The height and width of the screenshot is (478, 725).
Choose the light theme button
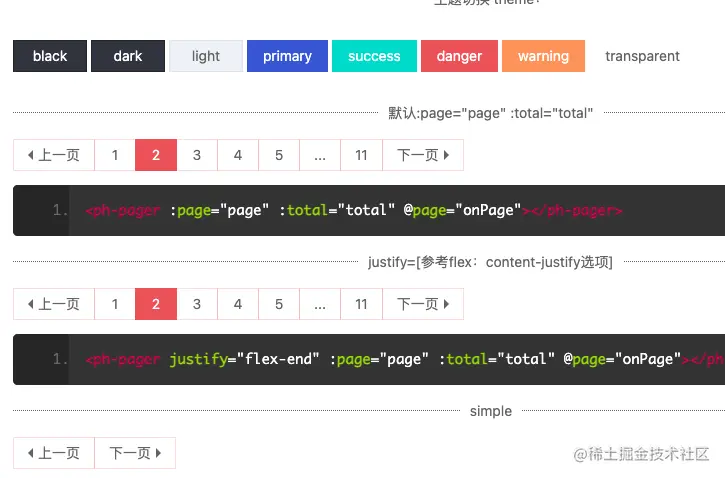click(206, 56)
